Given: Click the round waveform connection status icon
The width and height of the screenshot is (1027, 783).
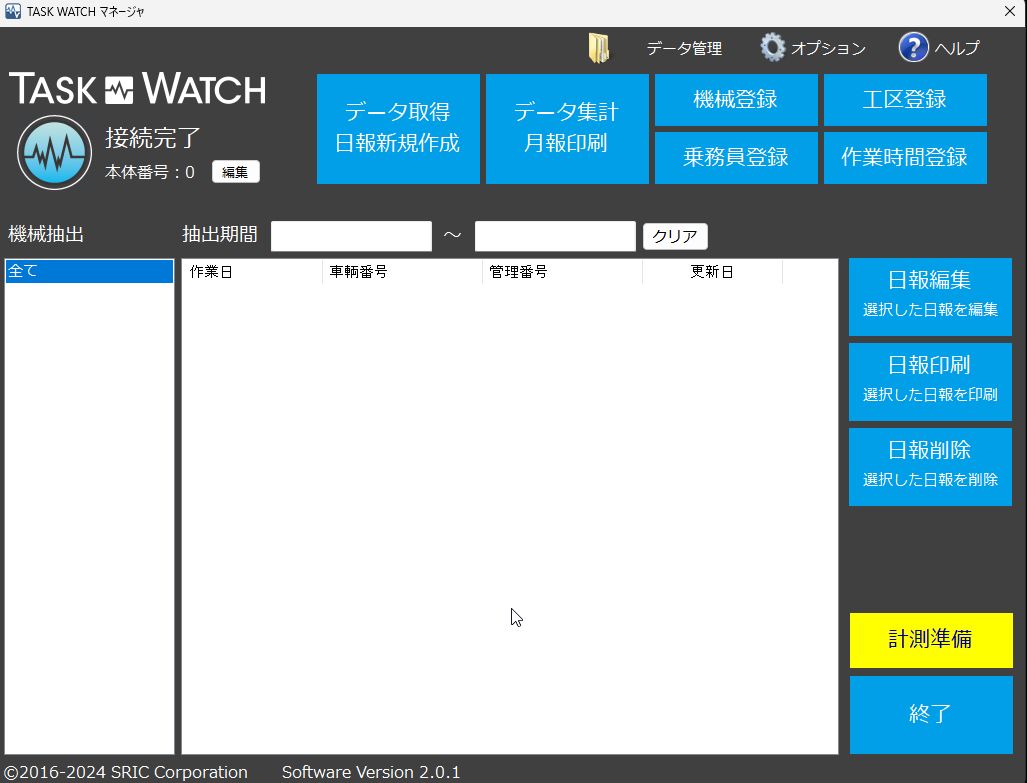Looking at the screenshot, I should pyautogui.click(x=54, y=153).
